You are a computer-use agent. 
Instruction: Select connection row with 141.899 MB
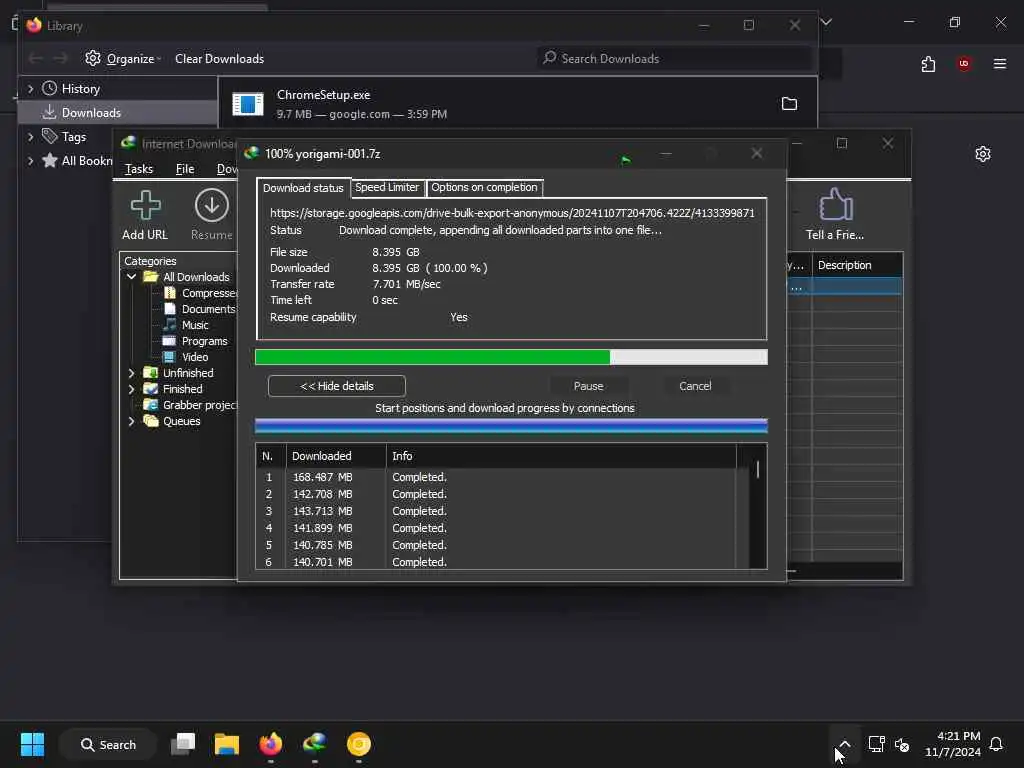pyautogui.click(x=496, y=528)
